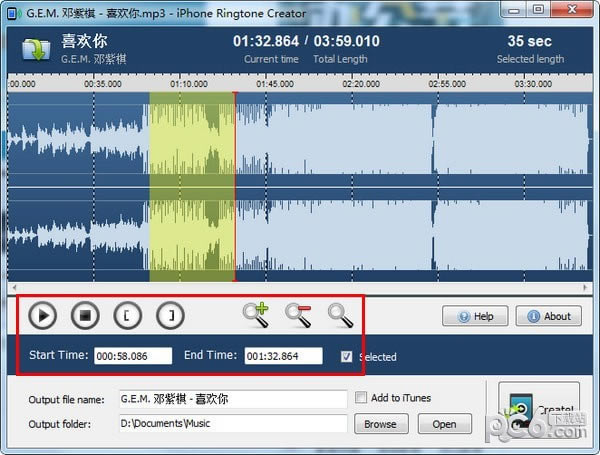Toggle the Selected checkbox
The width and height of the screenshot is (600, 455).
347,356
